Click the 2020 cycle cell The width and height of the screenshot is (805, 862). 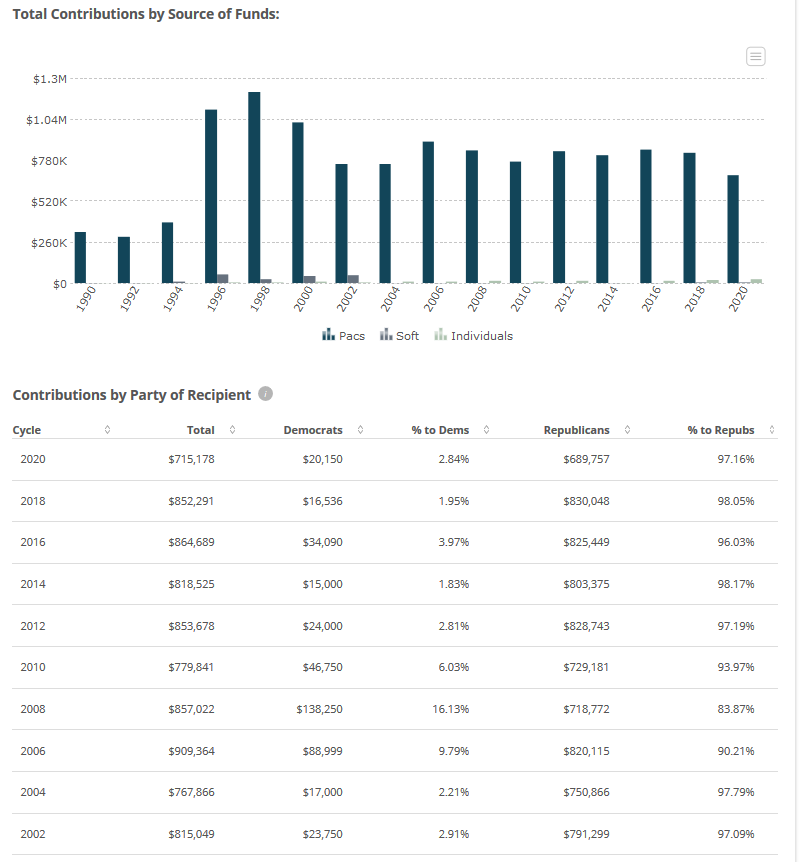click(33, 459)
